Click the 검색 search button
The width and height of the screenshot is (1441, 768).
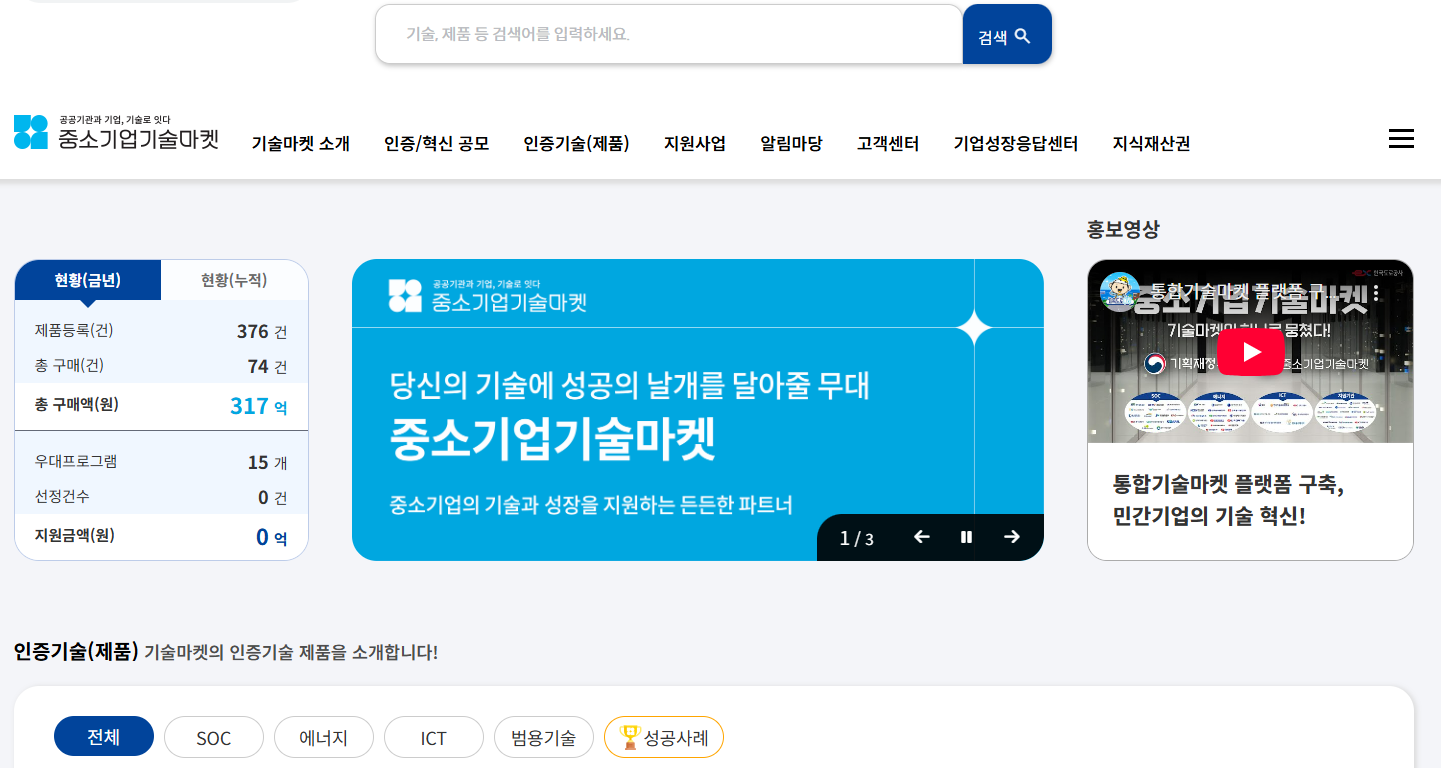click(x=1007, y=35)
